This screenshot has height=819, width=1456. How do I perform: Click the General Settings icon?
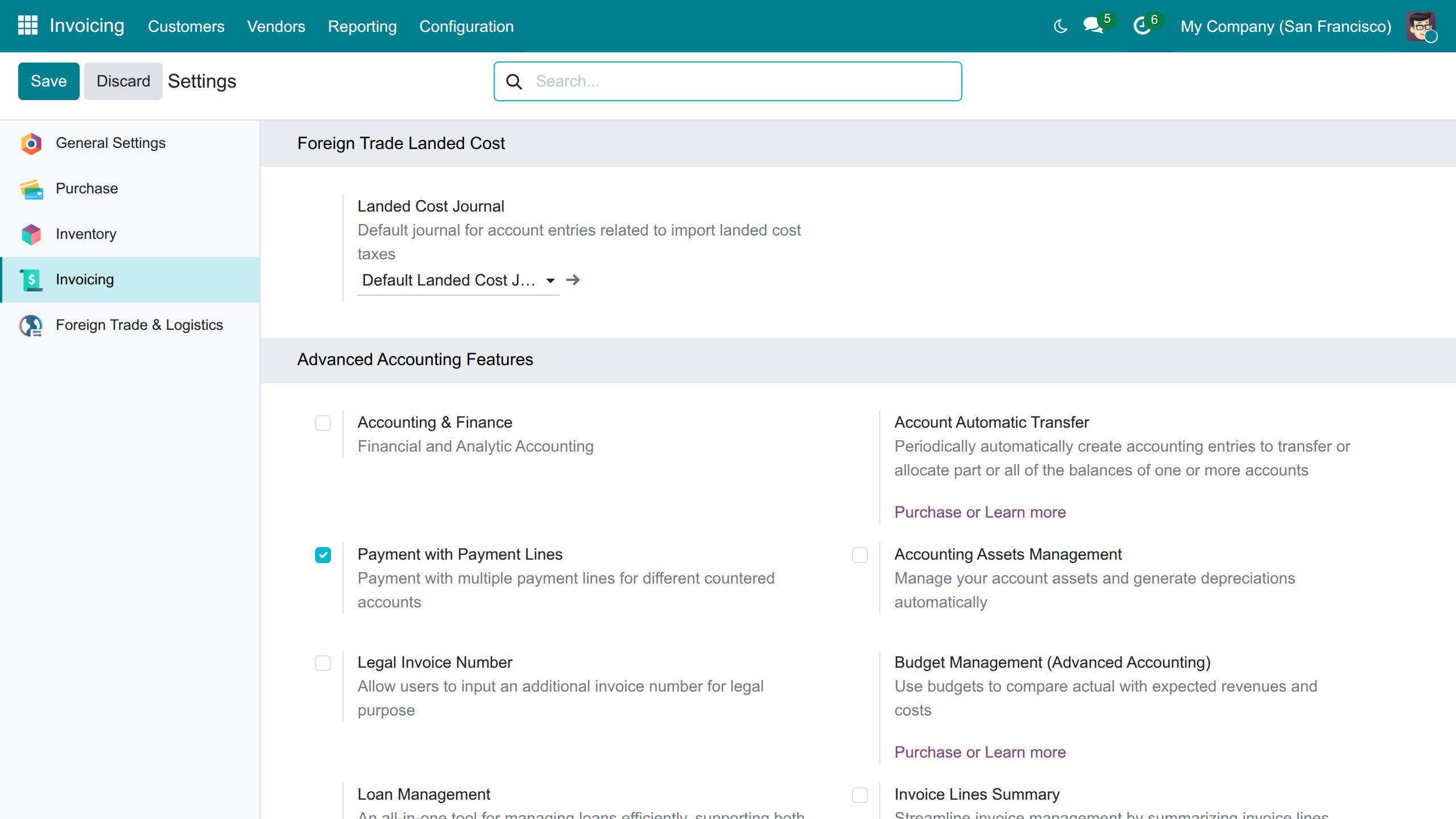point(31,143)
